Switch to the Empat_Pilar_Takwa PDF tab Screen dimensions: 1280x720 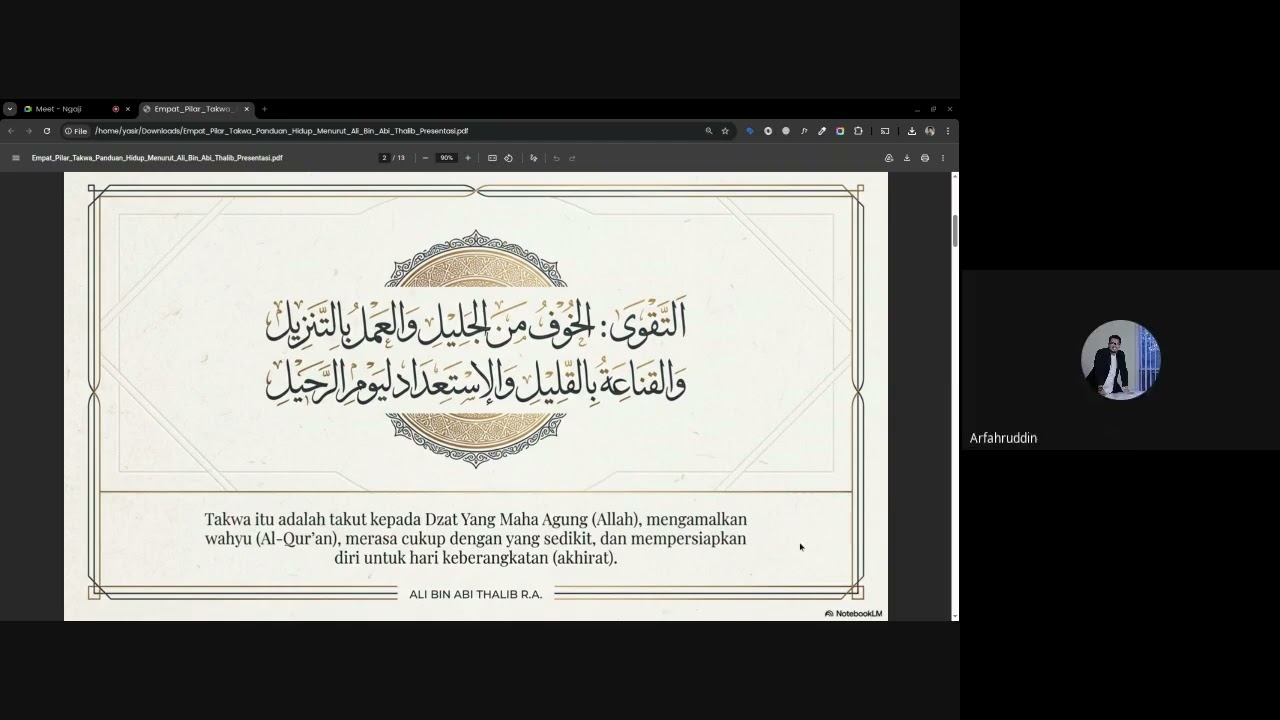coord(195,109)
